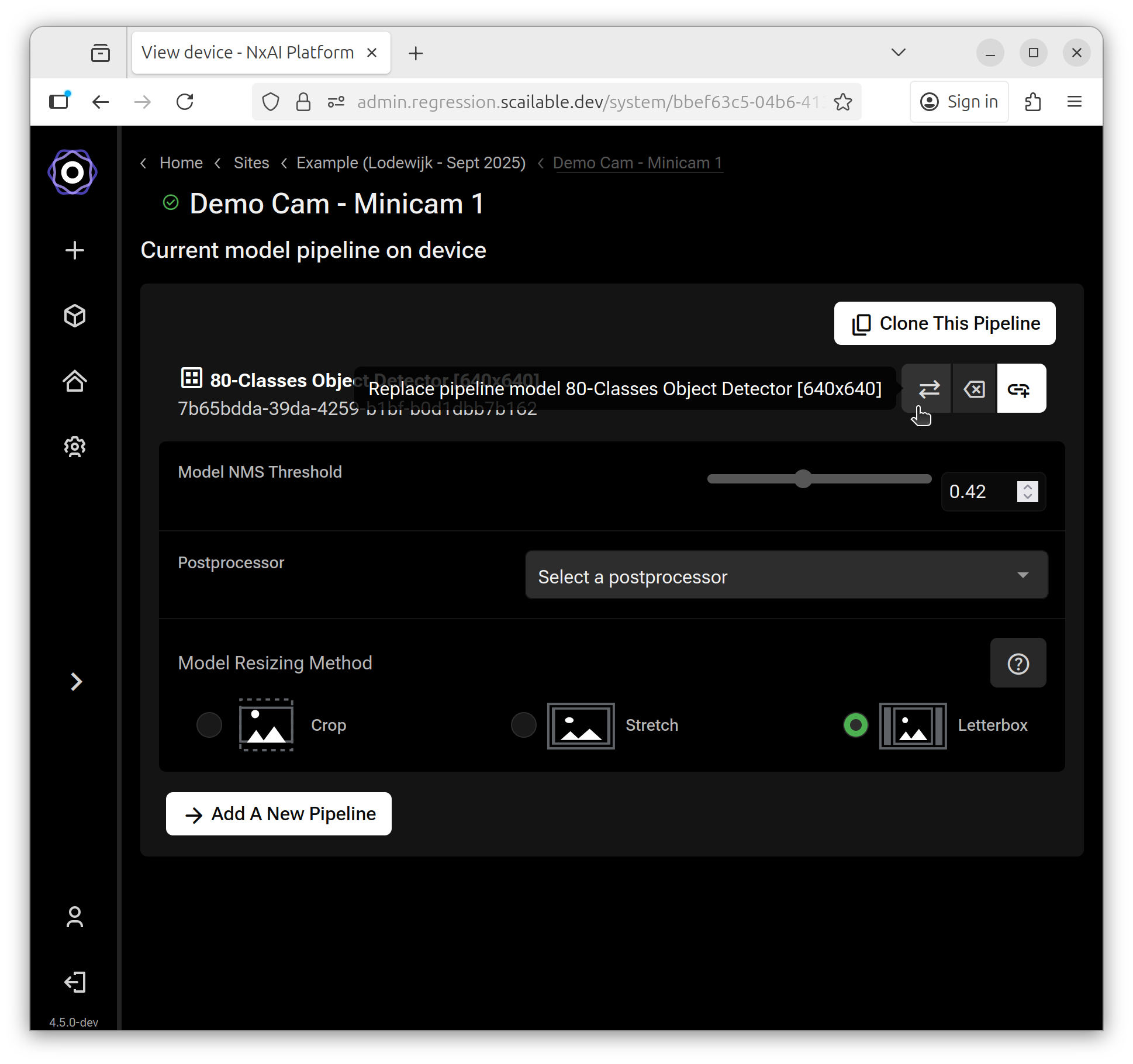The image size is (1133, 1064).
Task: Click the add linked model chain icon
Action: [x=1021, y=389]
